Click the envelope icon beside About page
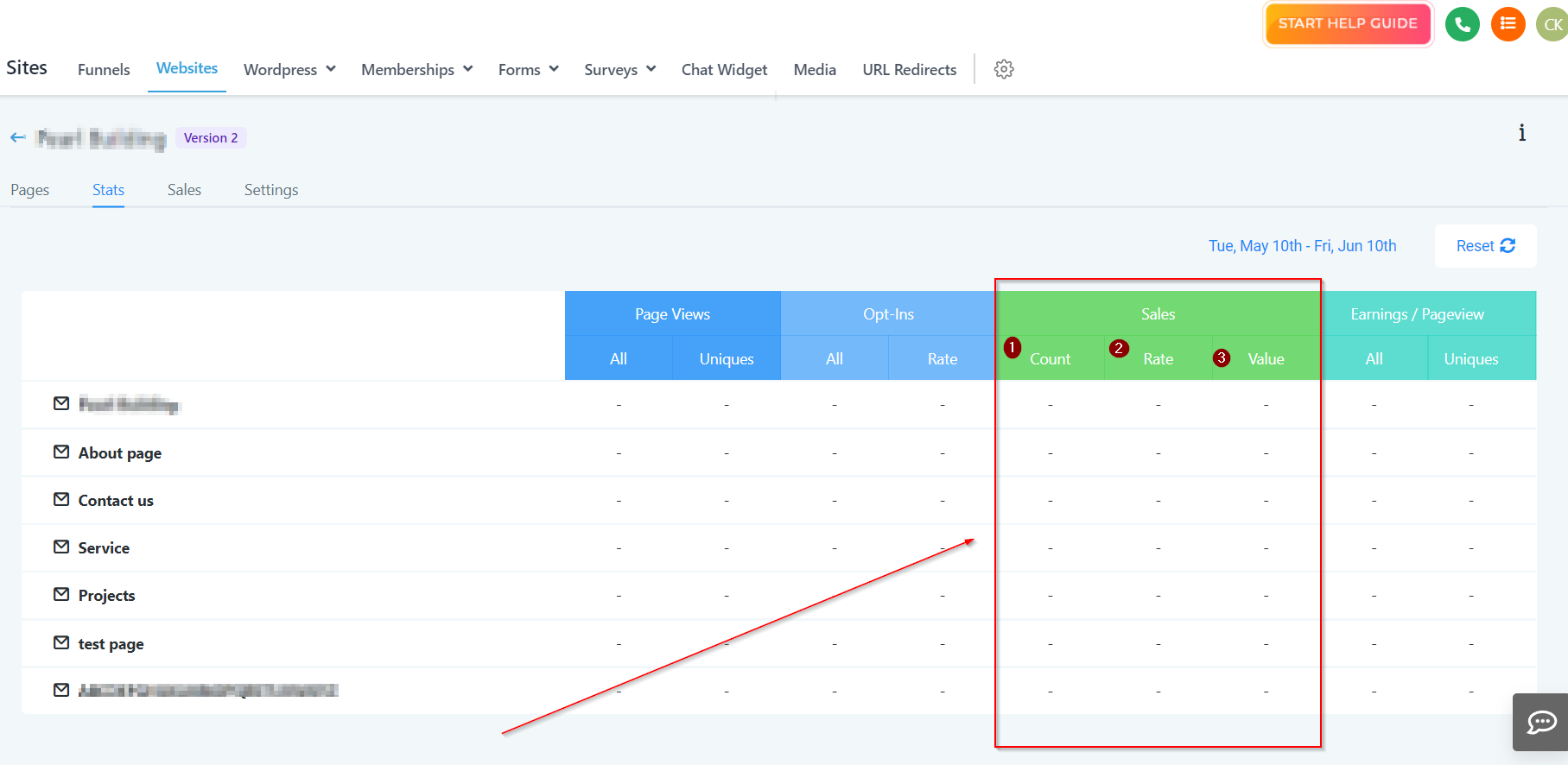Viewport: 1568px width, 765px height. pyautogui.click(x=61, y=452)
